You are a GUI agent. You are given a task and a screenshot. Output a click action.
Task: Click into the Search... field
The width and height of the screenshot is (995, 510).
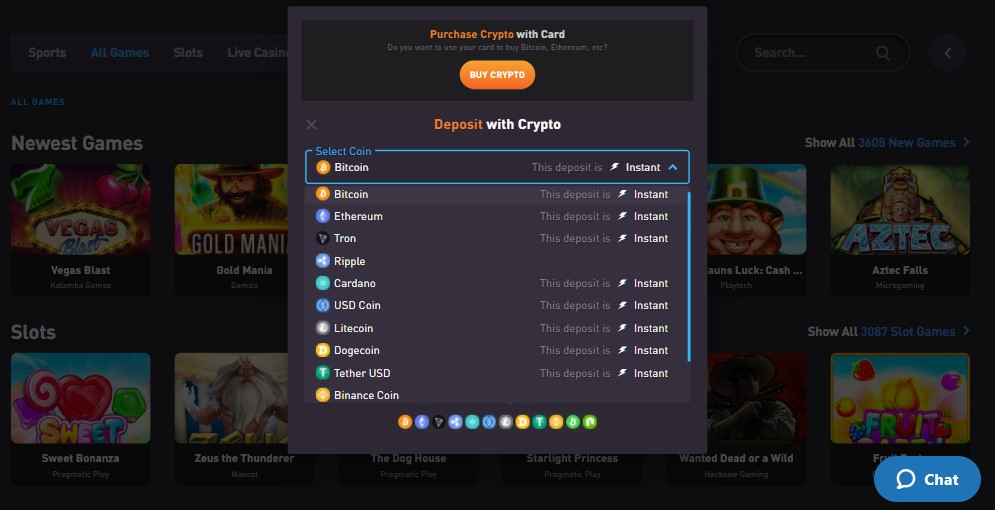click(823, 53)
